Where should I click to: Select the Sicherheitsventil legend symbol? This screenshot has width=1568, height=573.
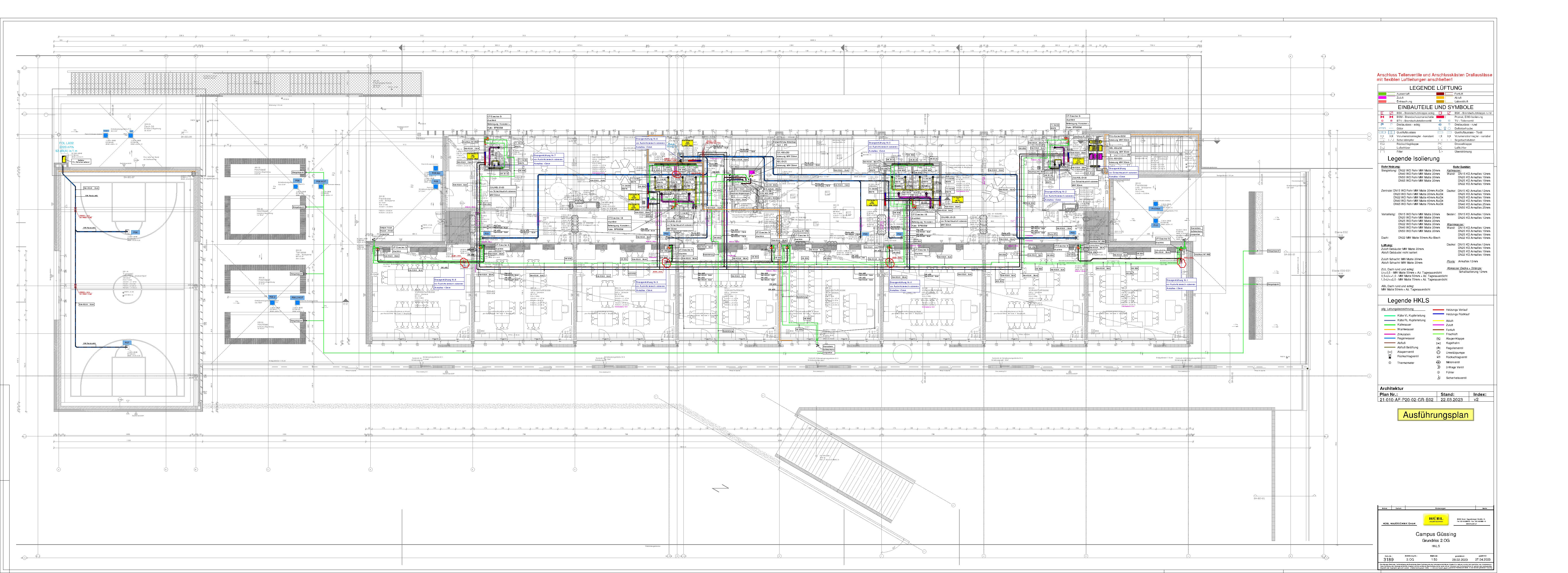(x=1439, y=378)
